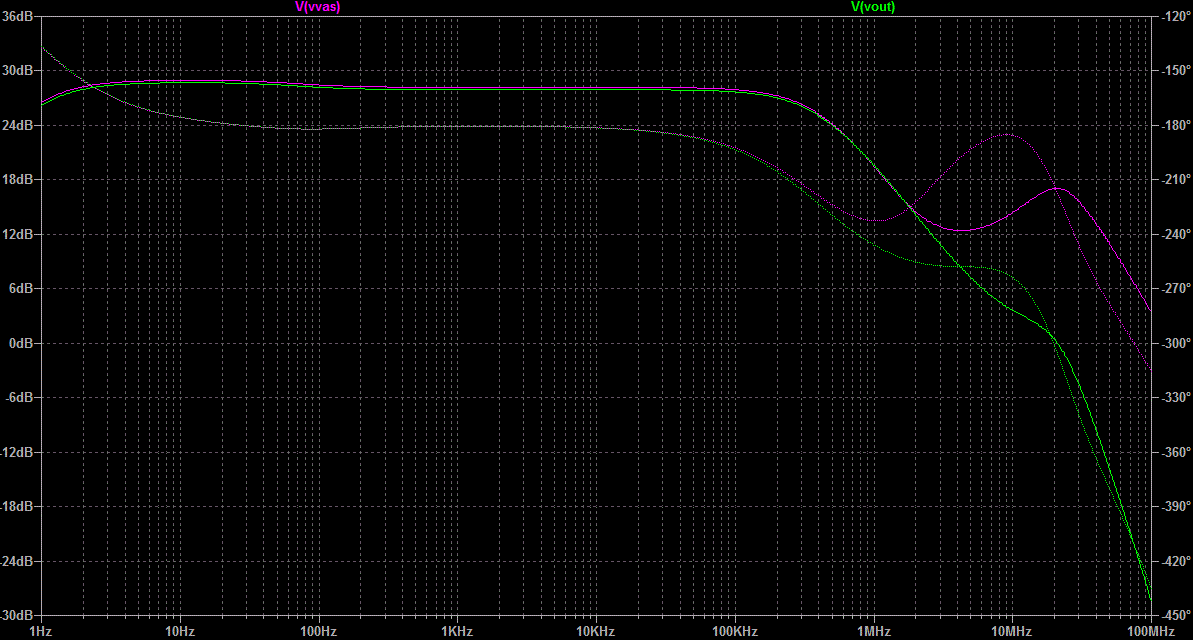Viewport: 1193px width, 640px height.
Task: Click the 6dB left axis label
Action: (21, 288)
